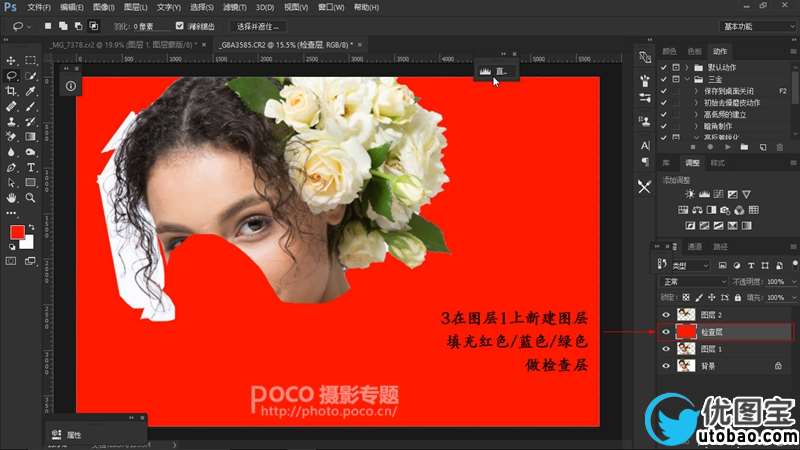This screenshot has width=800, height=450.
Task: Hide the 图层 2 layer
Action: click(666, 314)
